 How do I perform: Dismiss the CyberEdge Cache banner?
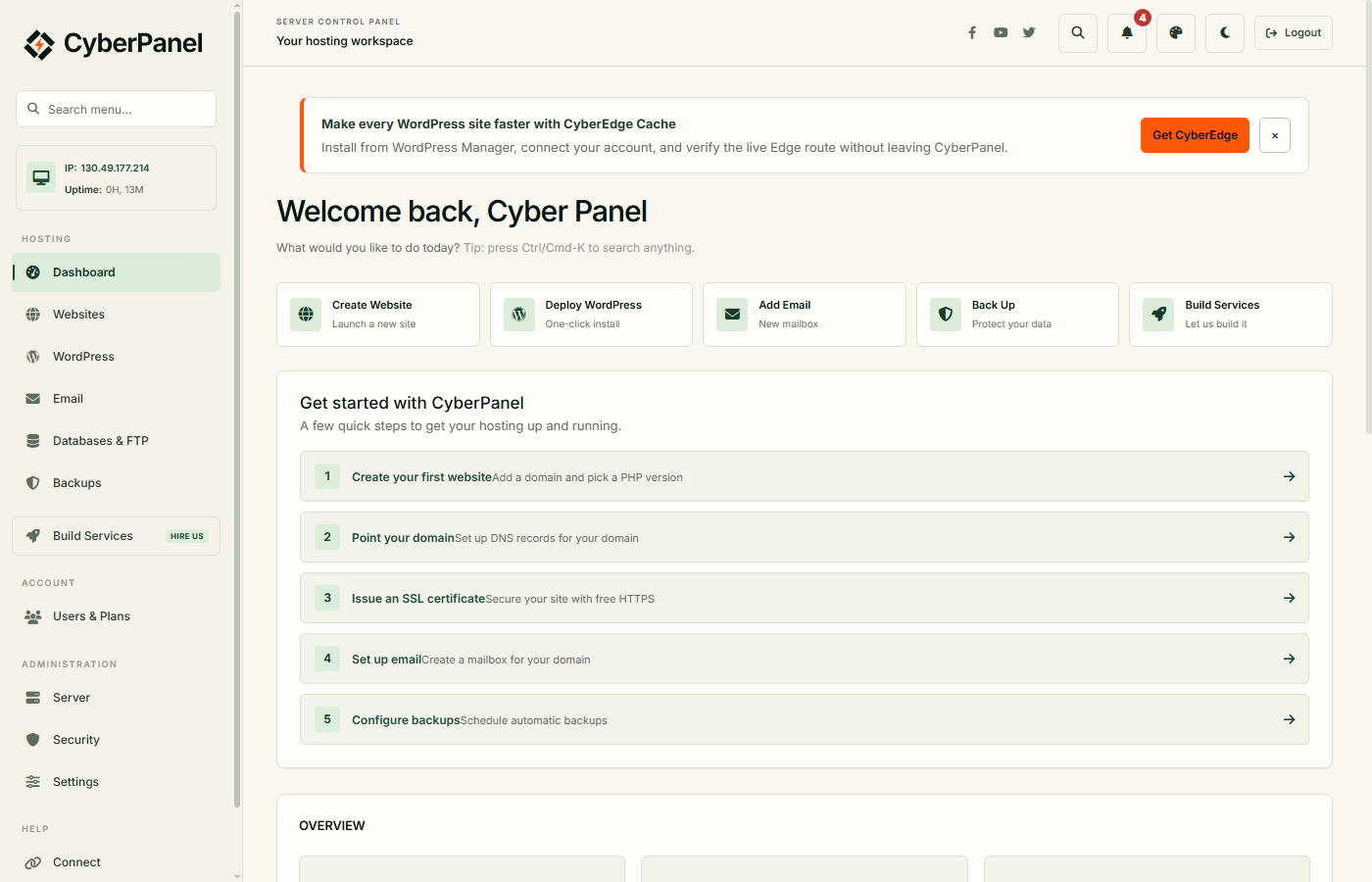[x=1275, y=135]
